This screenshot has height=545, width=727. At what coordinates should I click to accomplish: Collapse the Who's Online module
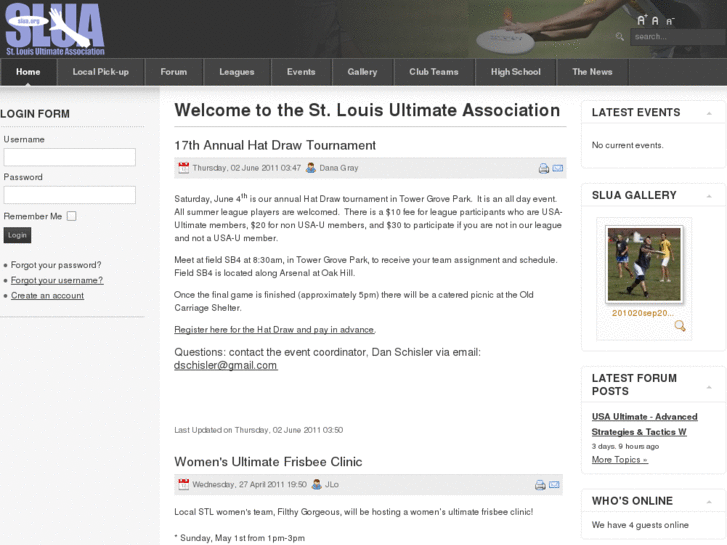(709, 502)
